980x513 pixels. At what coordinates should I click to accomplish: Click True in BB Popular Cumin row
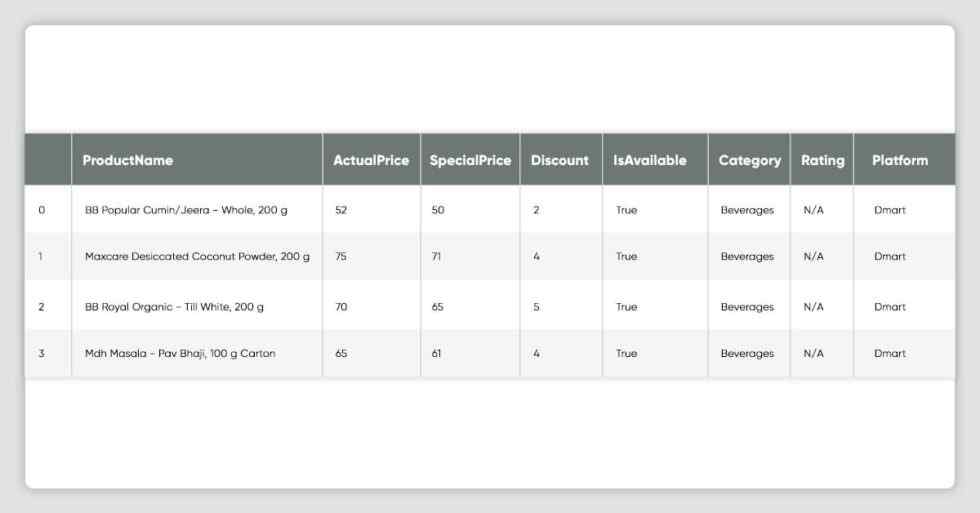[626, 210]
